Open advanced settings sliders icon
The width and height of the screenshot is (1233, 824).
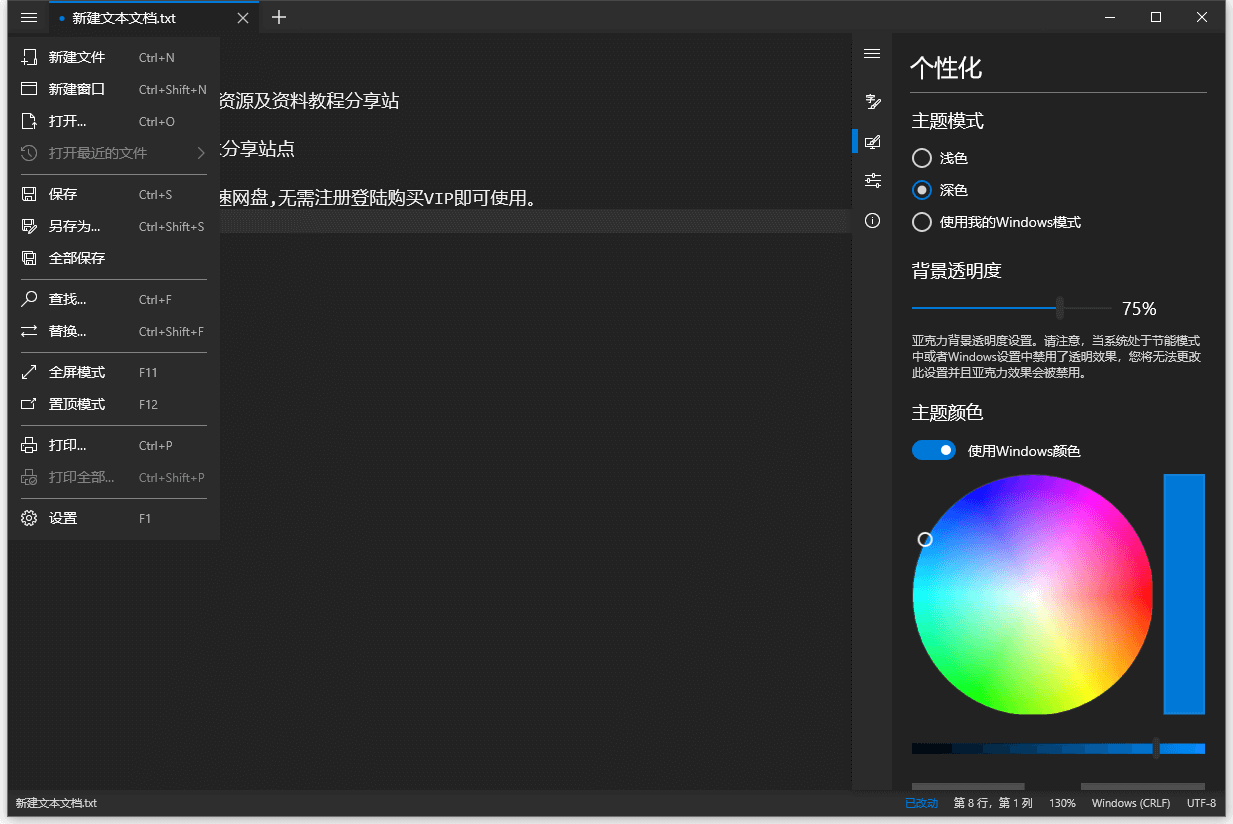pos(872,181)
